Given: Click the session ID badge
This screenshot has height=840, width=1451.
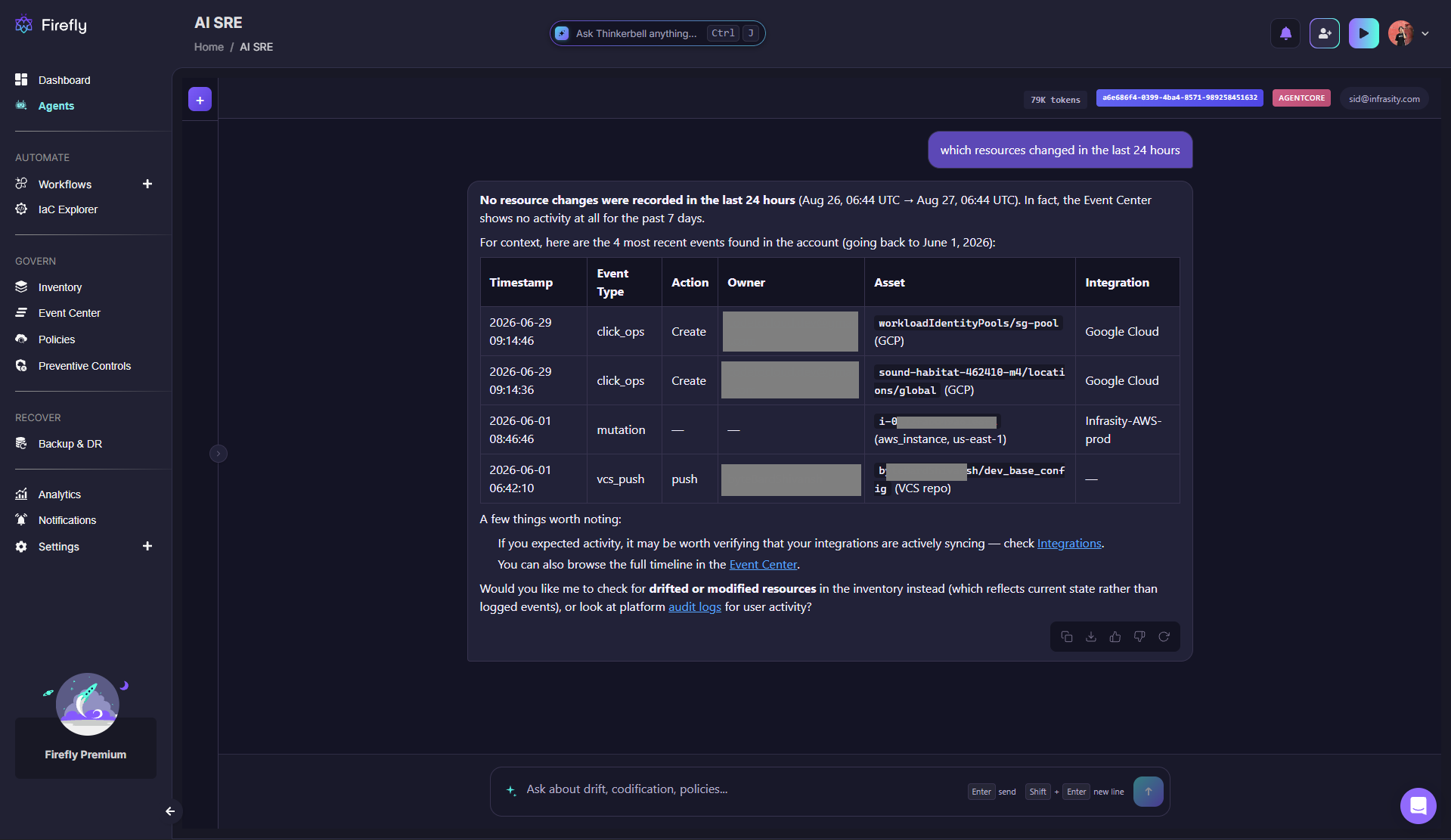Looking at the screenshot, I should [x=1180, y=98].
